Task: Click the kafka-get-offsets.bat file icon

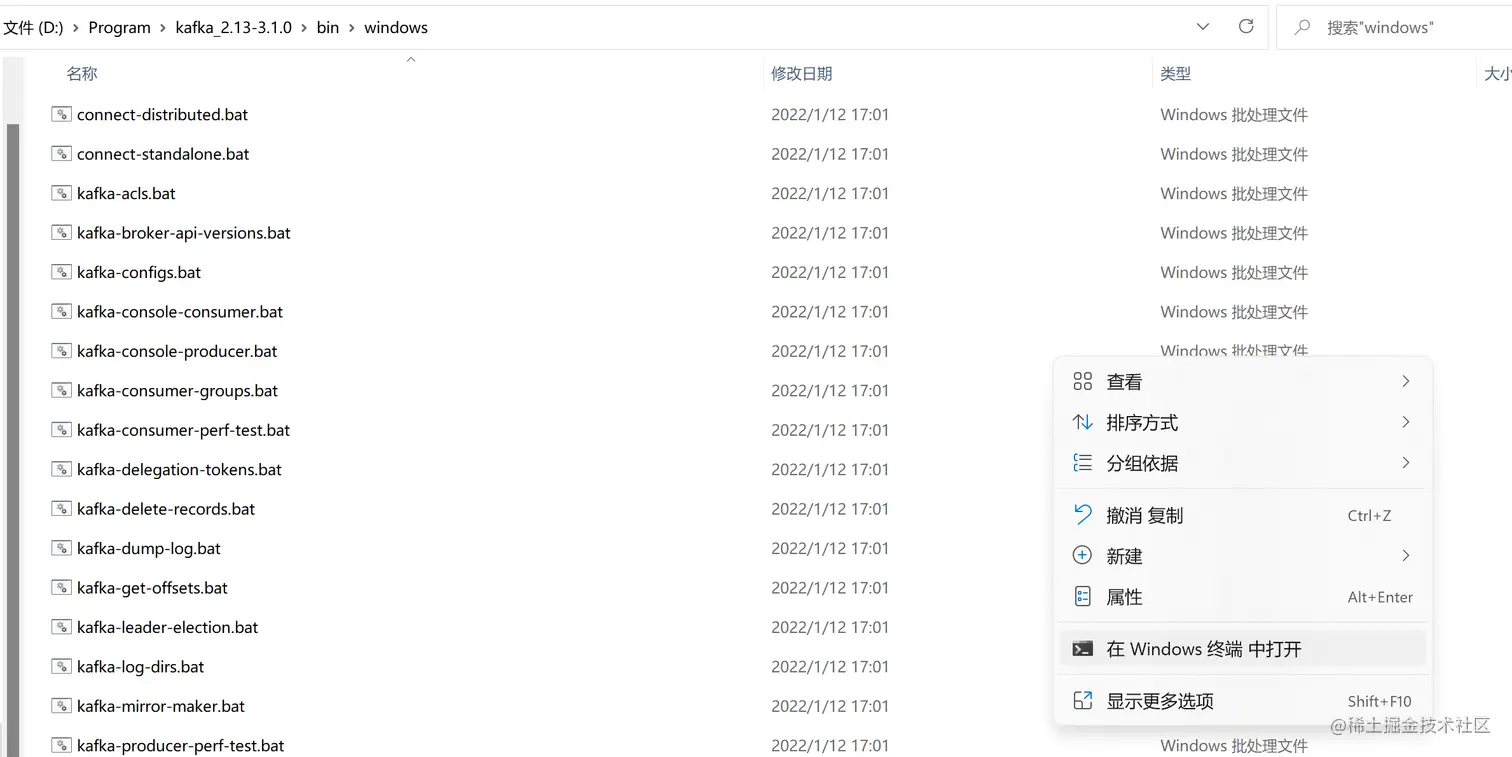Action: 61,588
